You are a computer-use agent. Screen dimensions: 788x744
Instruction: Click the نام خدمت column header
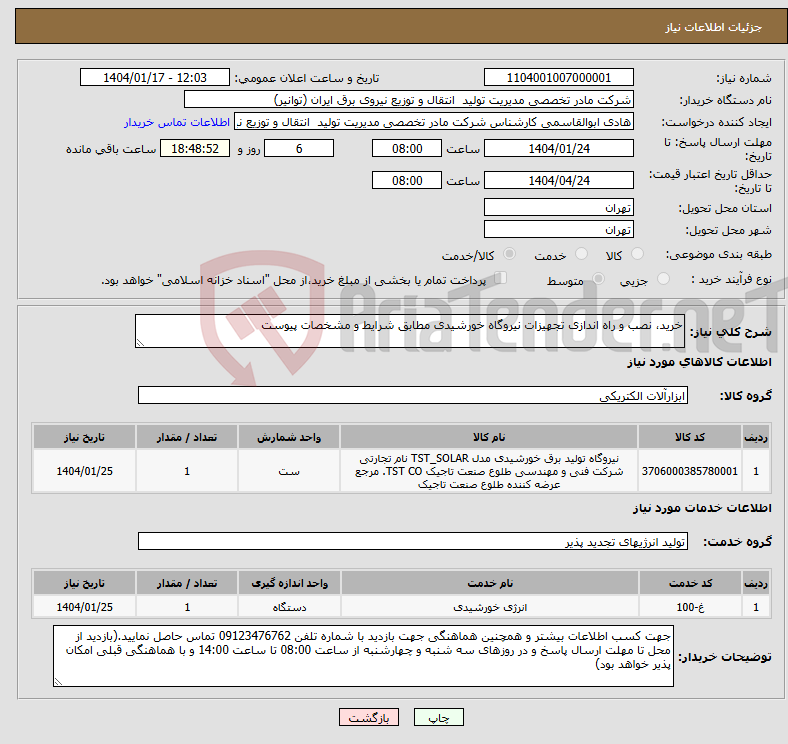490,583
